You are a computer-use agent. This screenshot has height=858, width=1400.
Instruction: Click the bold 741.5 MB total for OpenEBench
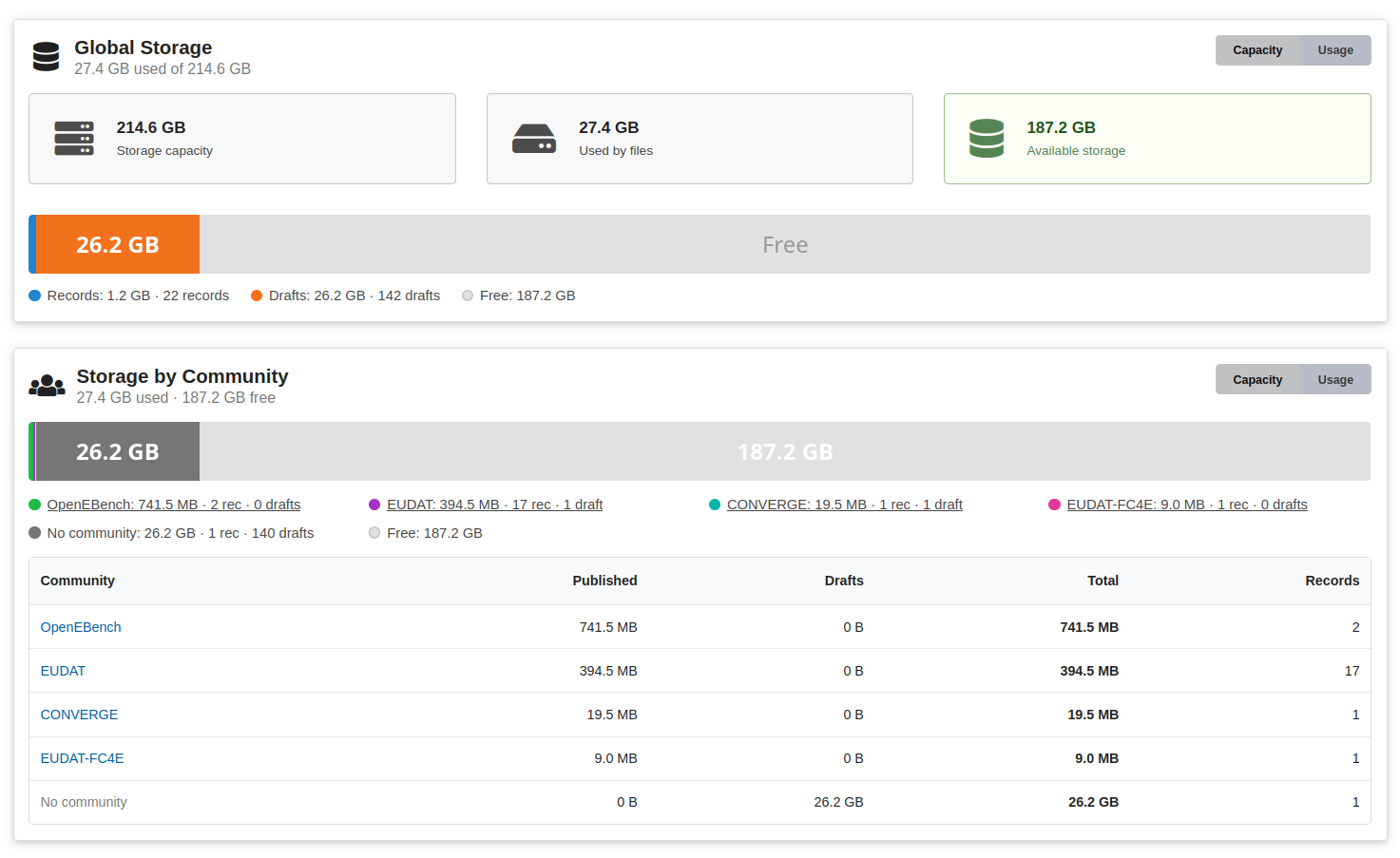[x=1089, y=627]
